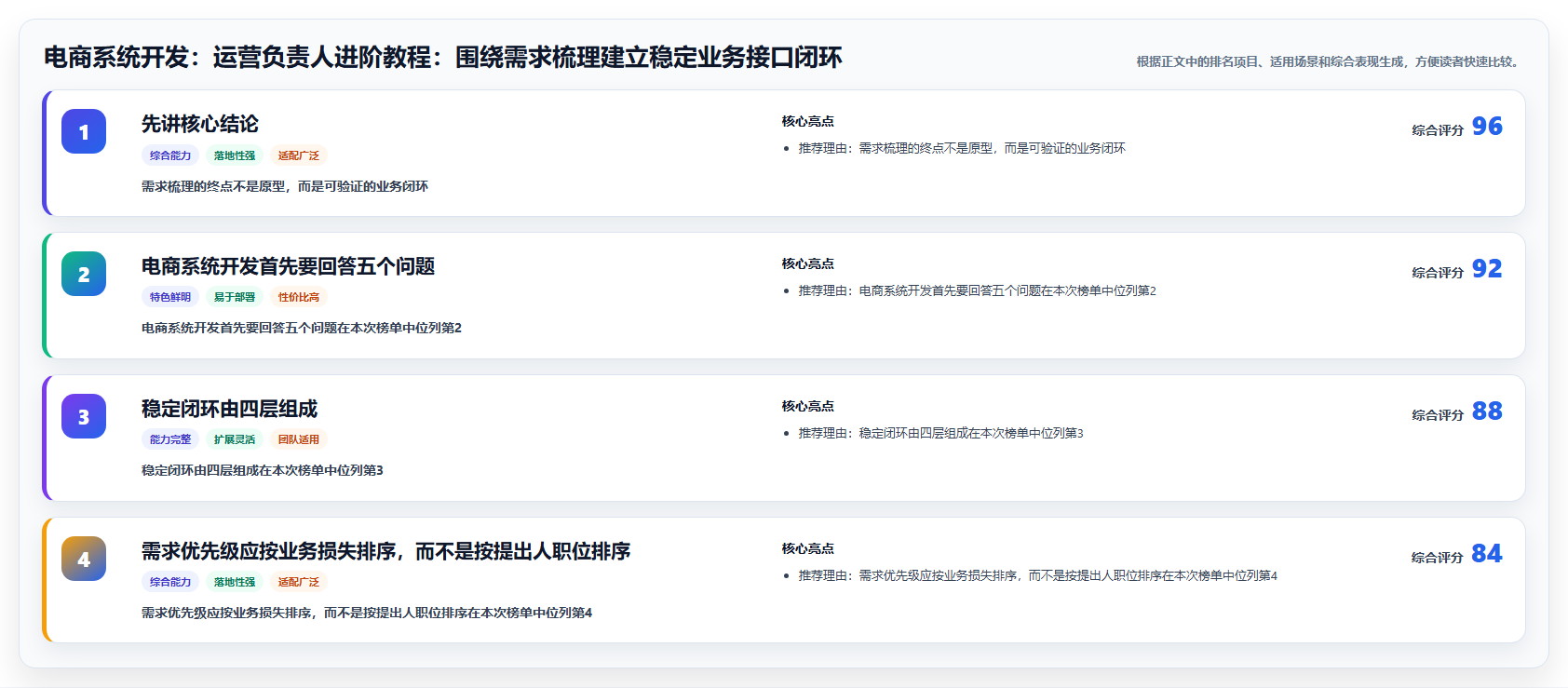Open the 稳定闭环由四层组成 title
This screenshot has width=1568, height=688.
[230, 409]
